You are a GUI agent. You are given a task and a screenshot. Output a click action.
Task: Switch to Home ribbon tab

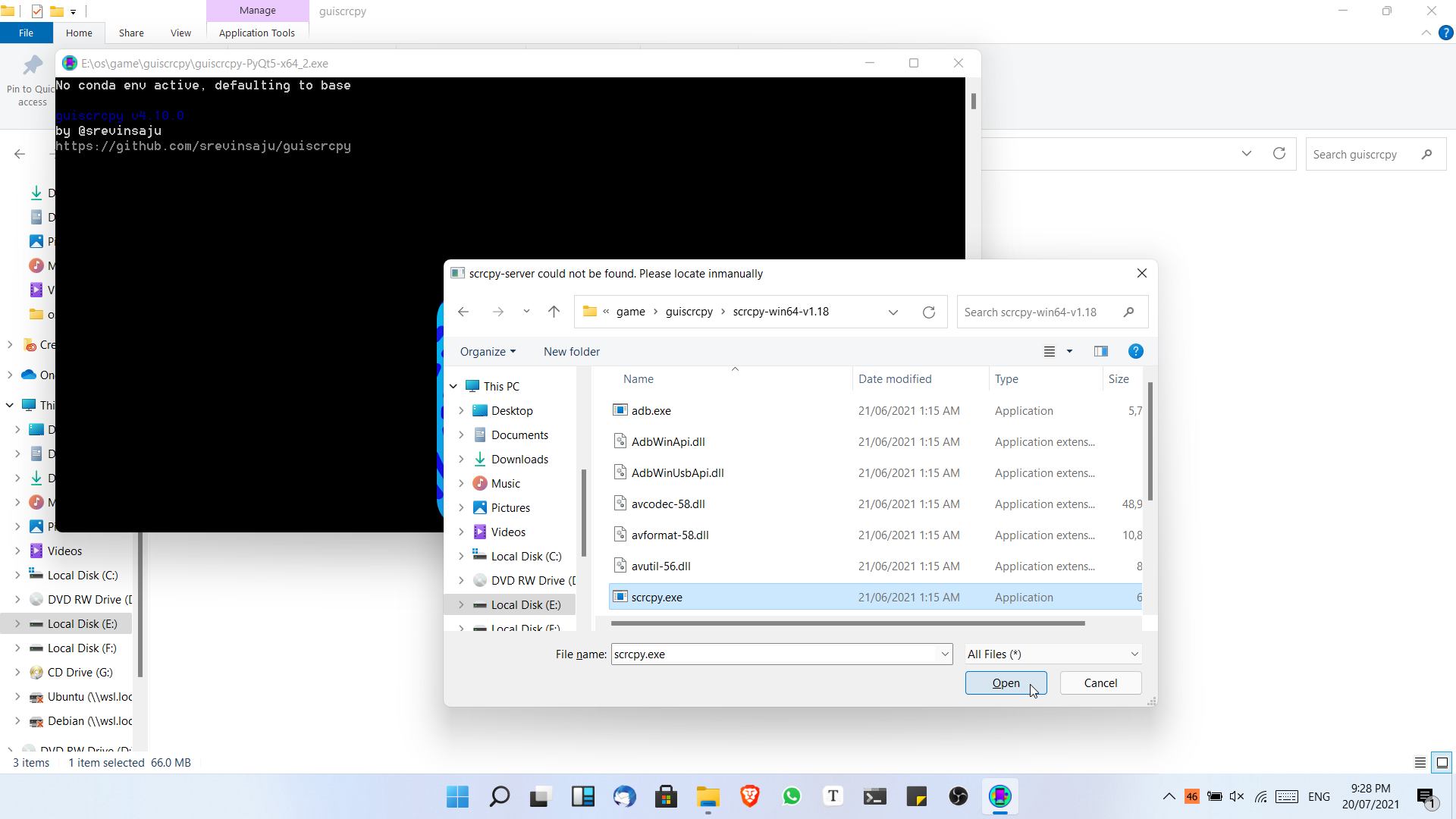(x=79, y=33)
